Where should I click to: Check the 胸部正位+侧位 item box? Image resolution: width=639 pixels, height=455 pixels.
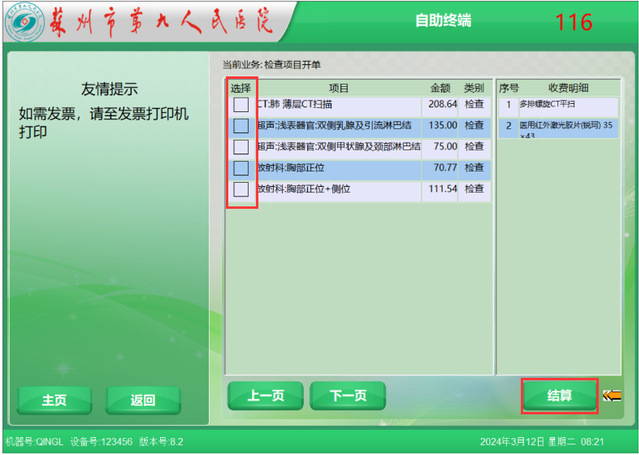pos(241,189)
